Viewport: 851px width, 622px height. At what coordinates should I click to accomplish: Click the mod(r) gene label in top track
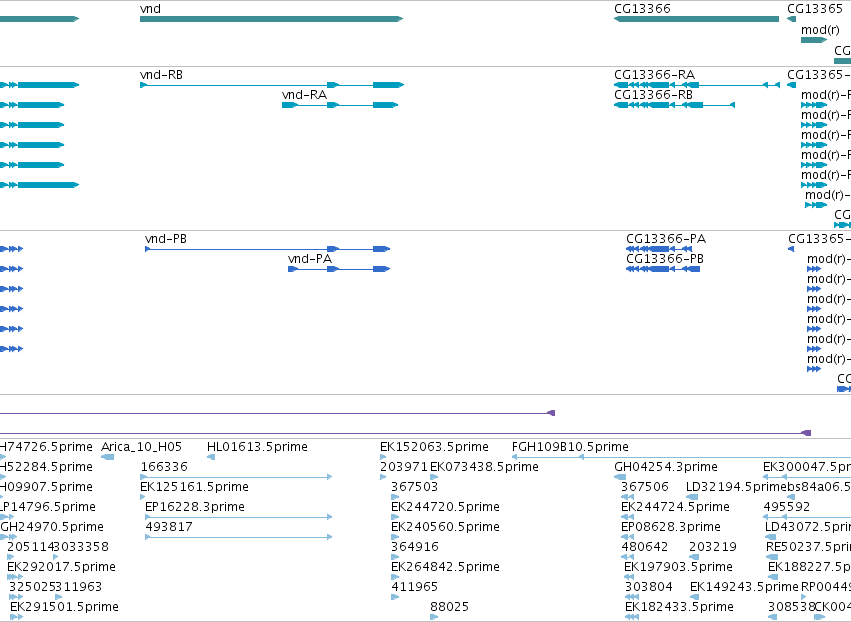pyautogui.click(x=820, y=29)
